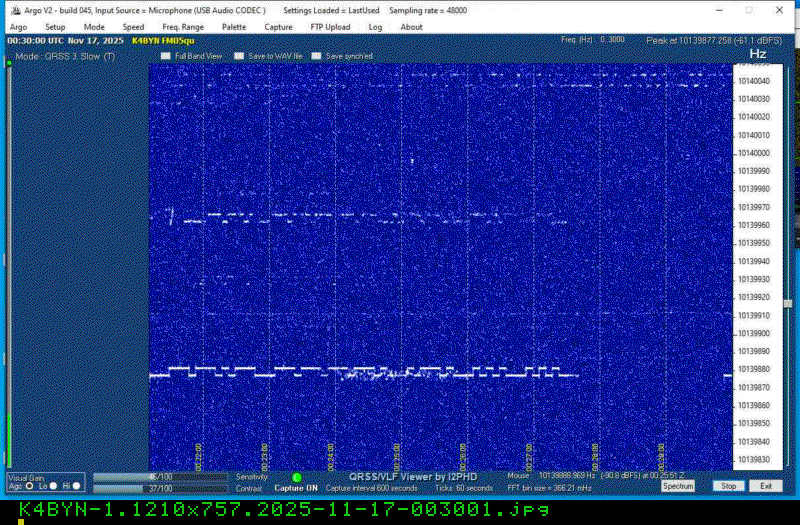Open the FTP Upload menu
This screenshot has height=525, width=800.
[330, 27]
